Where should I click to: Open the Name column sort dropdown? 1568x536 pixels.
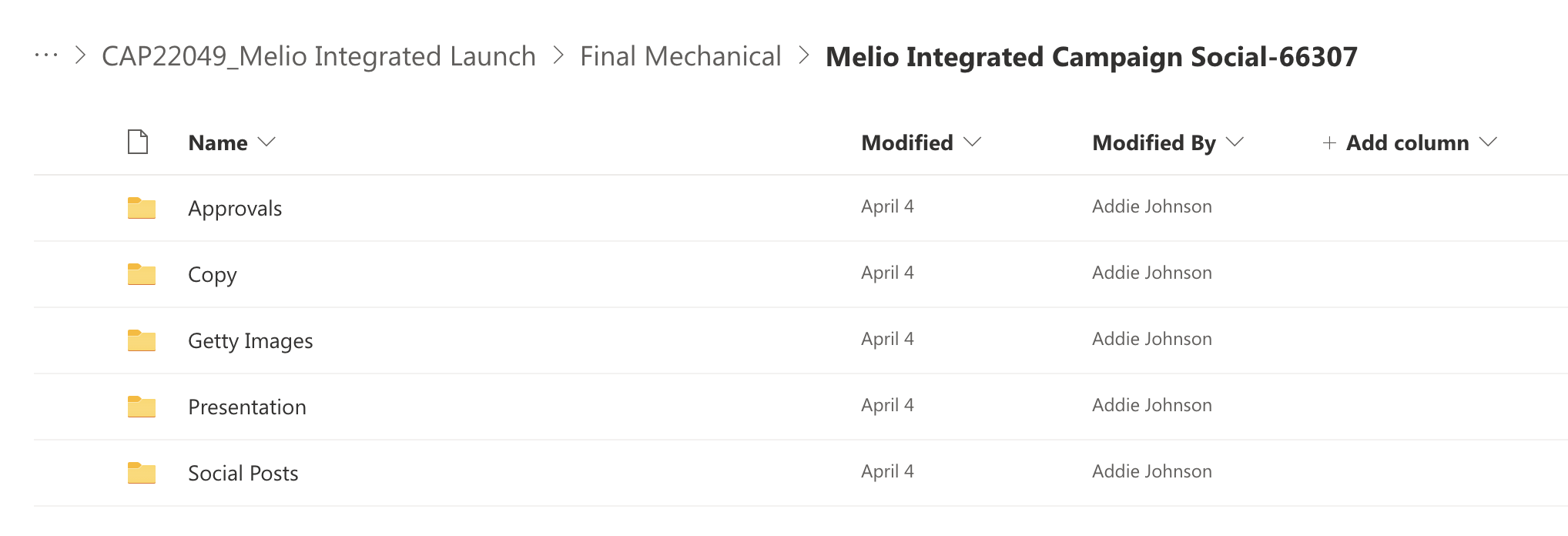[266, 142]
